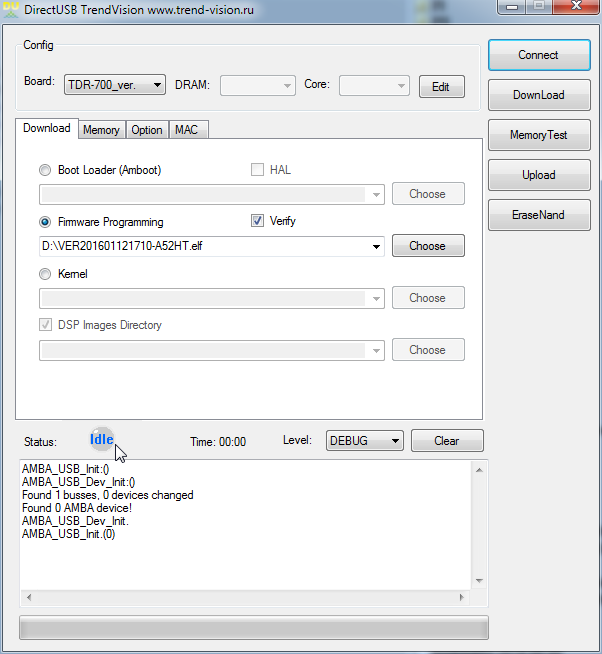Screen dimensions: 602x654
Task: Expand the firmware file path dropdown
Action: [x=376, y=246]
